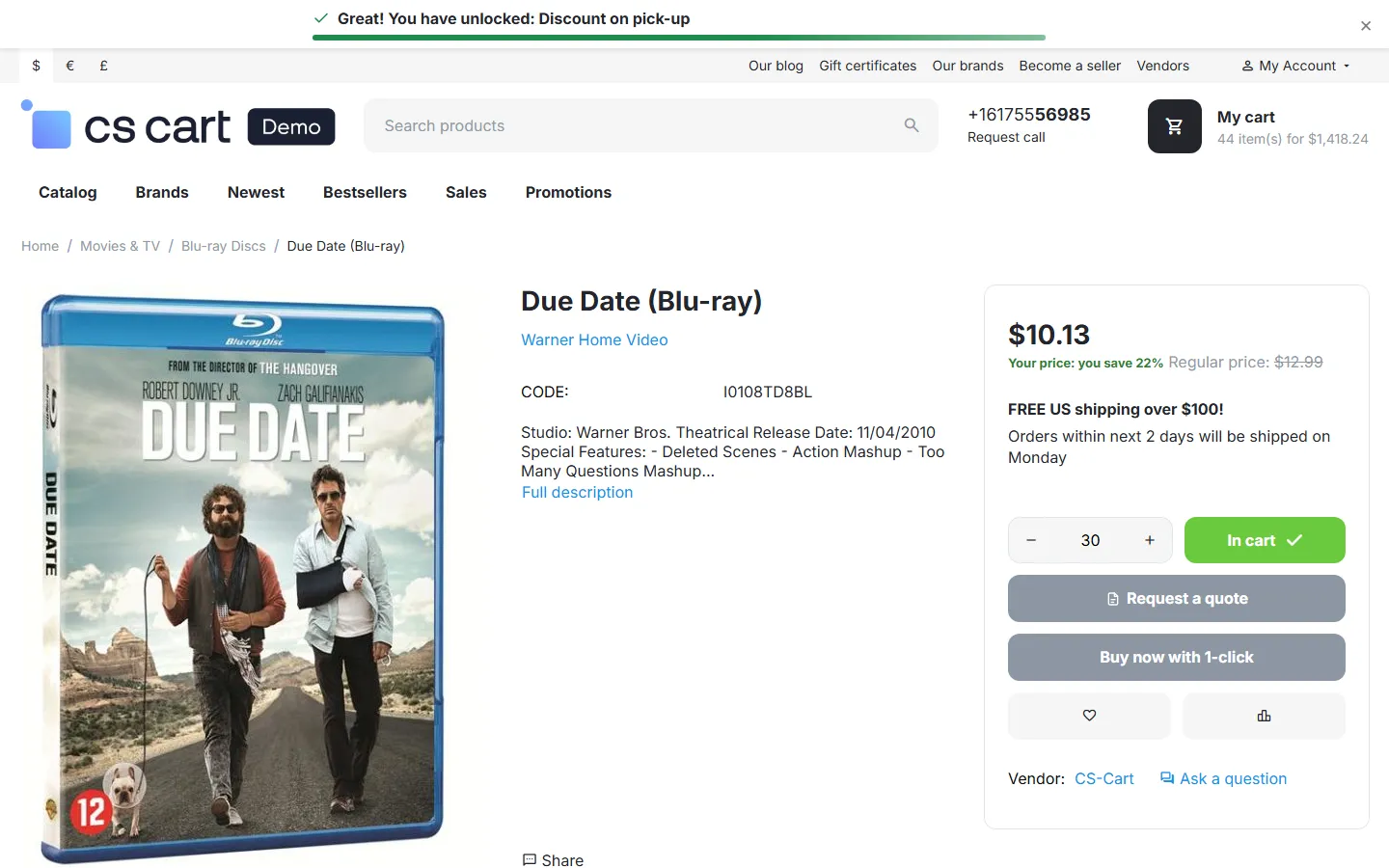This screenshot has width=1389, height=868.
Task: Click Request a quote button
Action: [1177, 599]
